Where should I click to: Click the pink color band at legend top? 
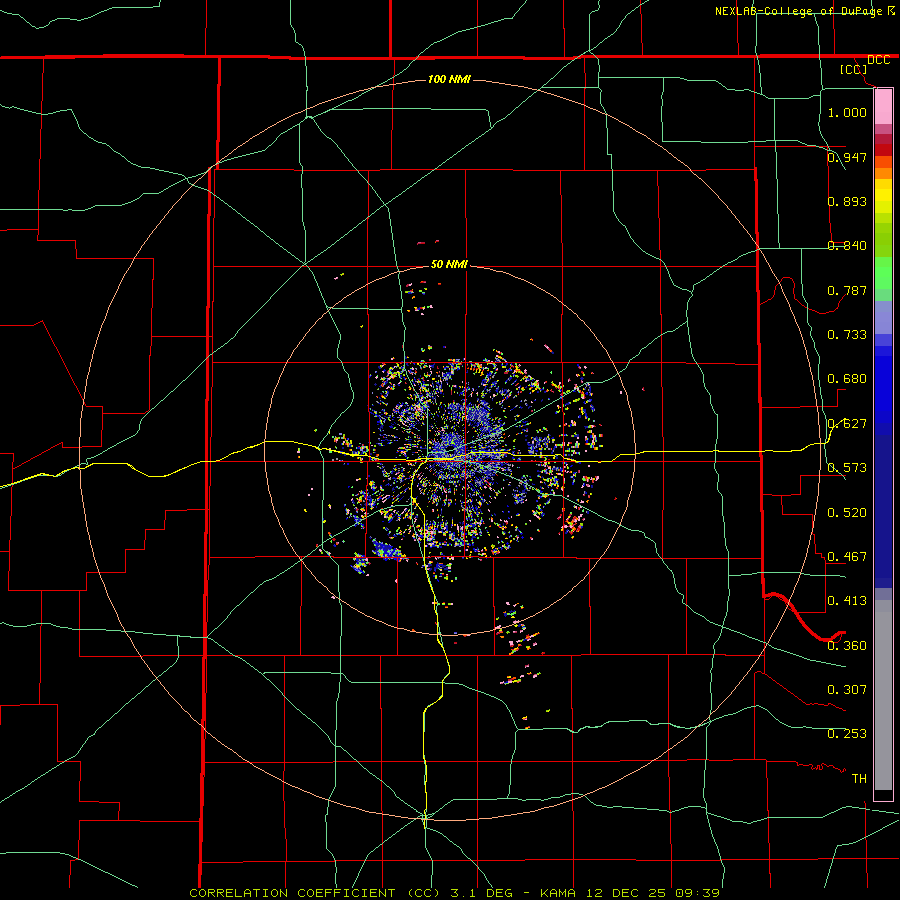coord(883,106)
